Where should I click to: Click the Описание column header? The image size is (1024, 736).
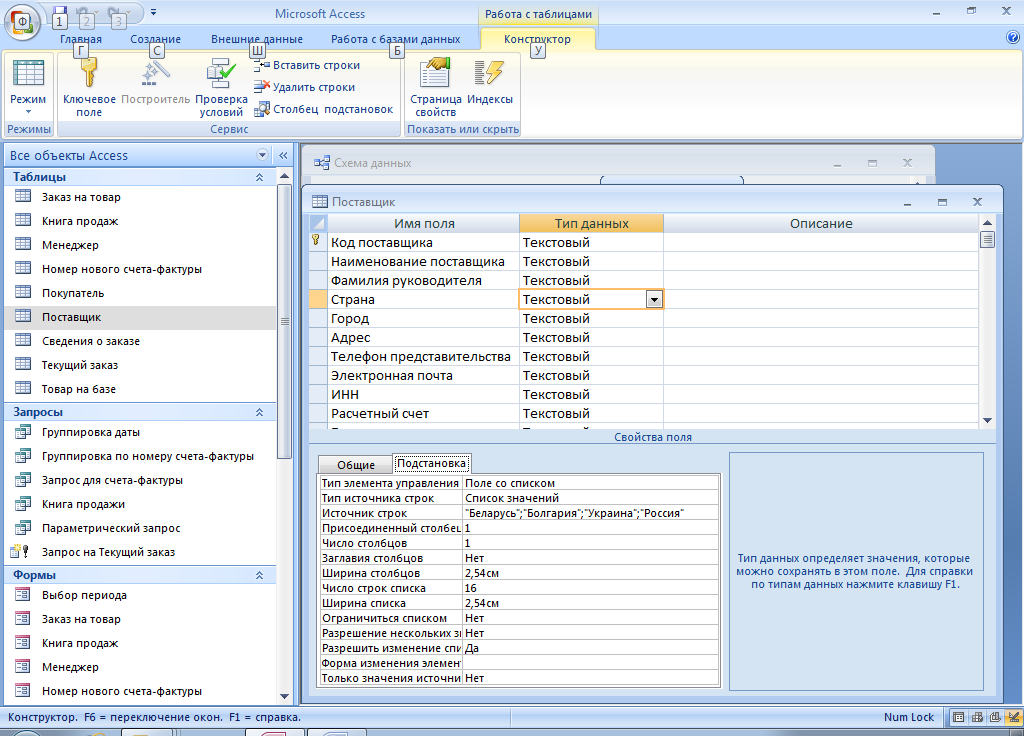pyautogui.click(x=821, y=223)
